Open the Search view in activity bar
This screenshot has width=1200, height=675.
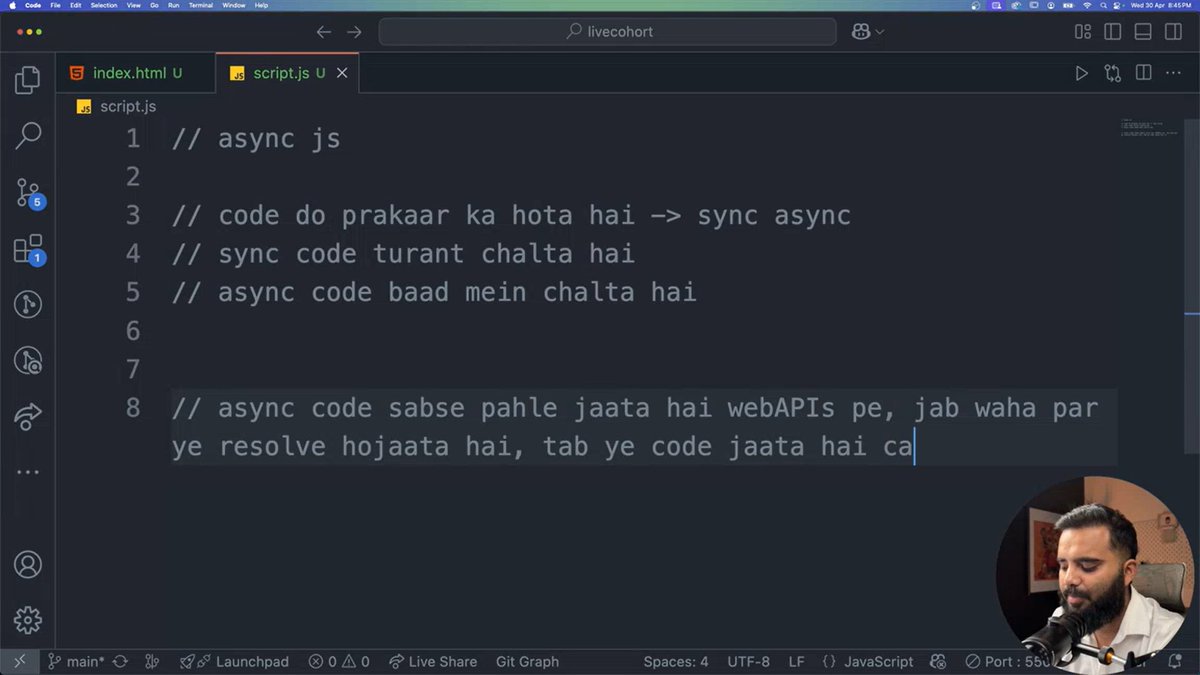[x=28, y=135]
